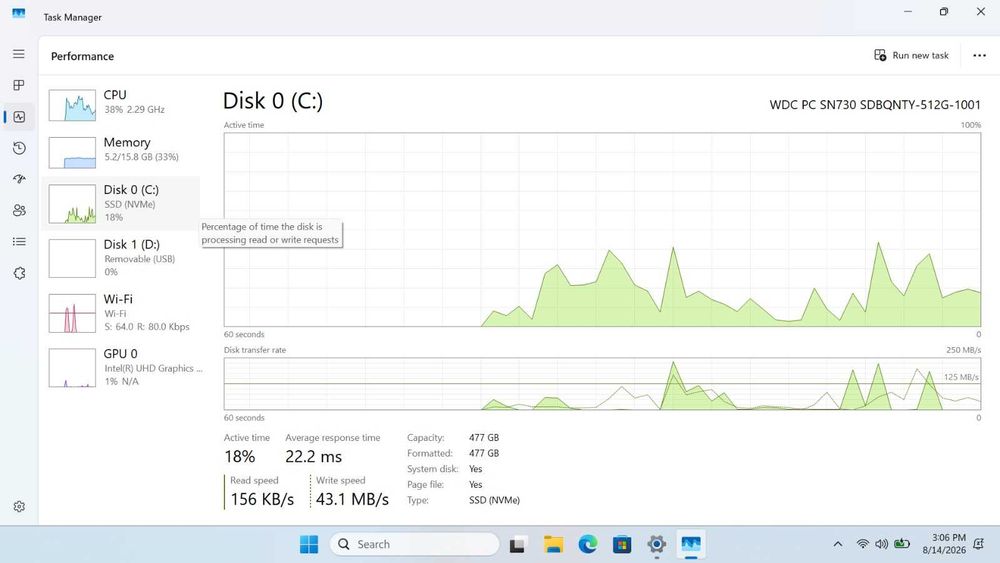Select the CPU performance entry

[x=123, y=104]
